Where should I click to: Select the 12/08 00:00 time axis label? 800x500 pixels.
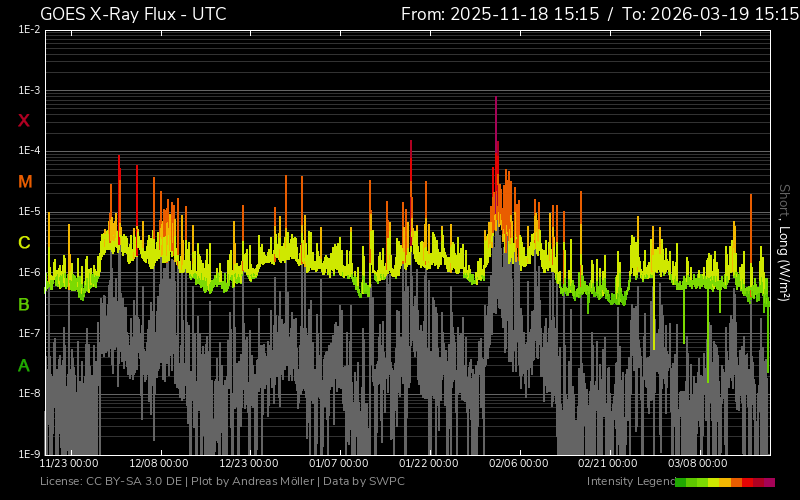pos(159,464)
